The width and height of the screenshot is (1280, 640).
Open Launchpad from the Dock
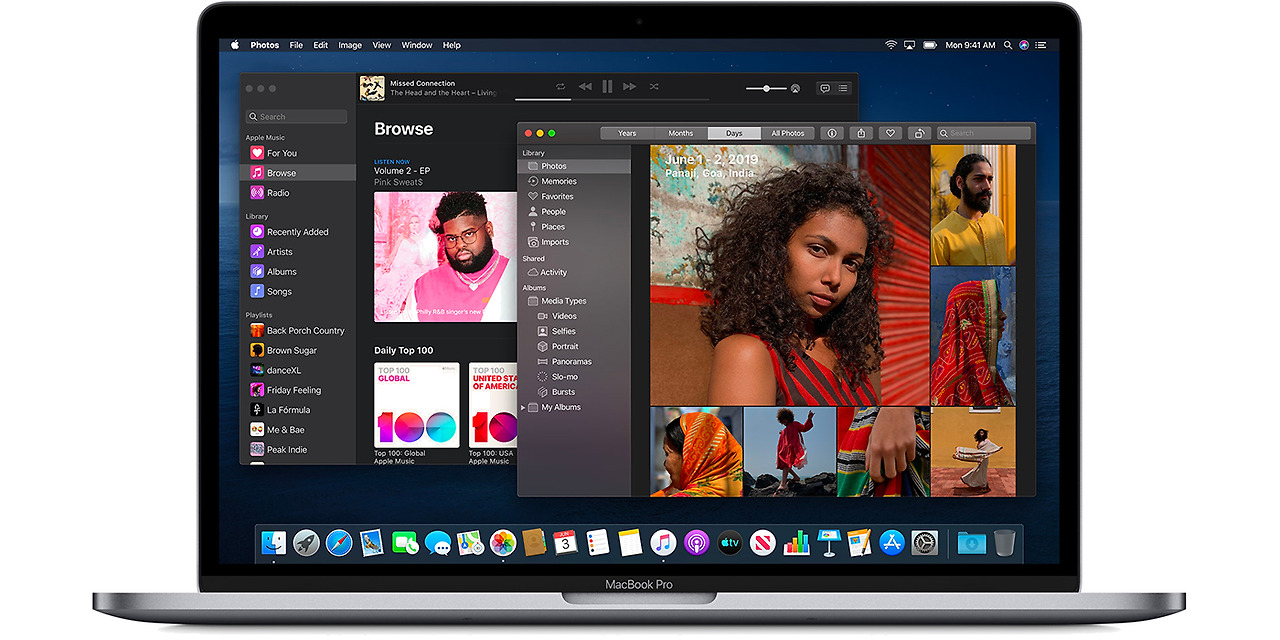306,543
